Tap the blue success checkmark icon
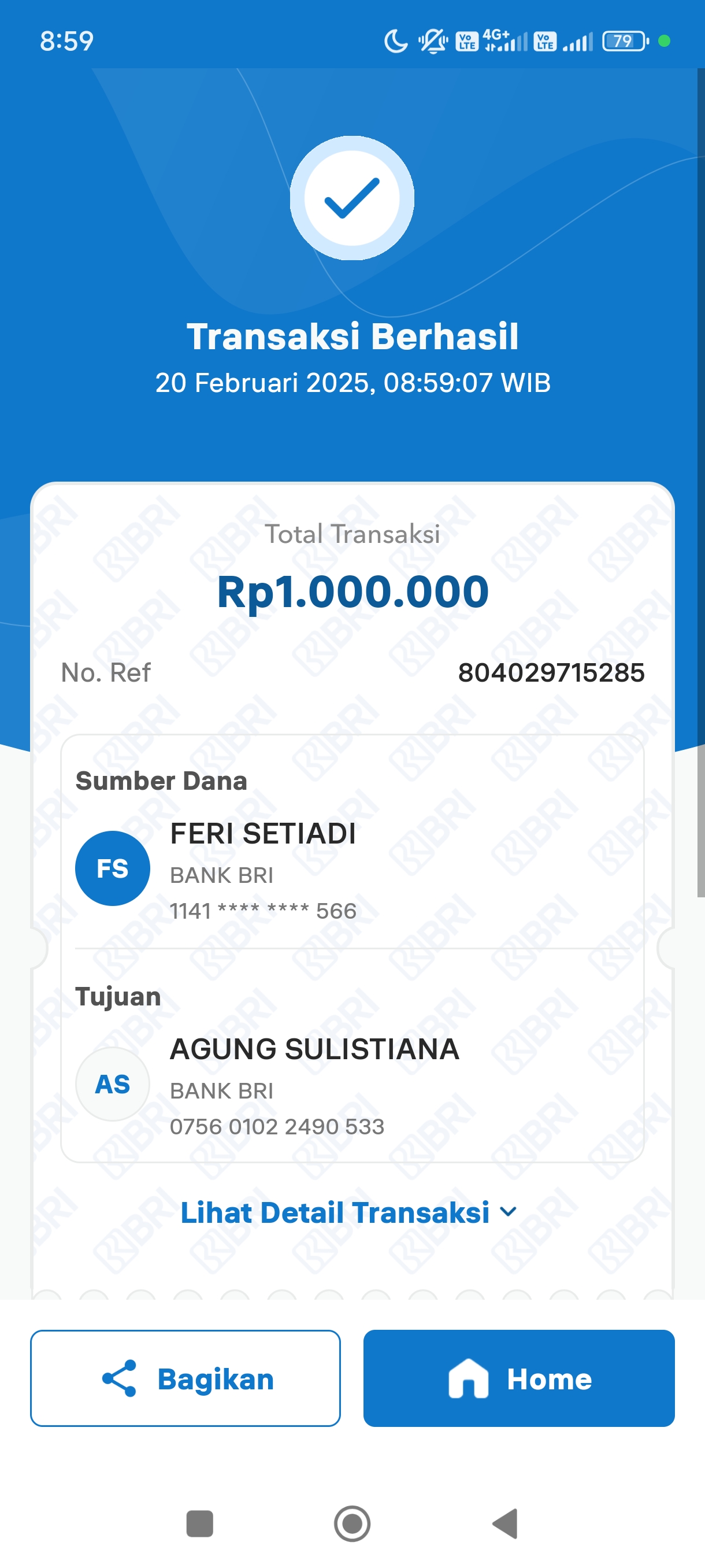 coord(351,198)
